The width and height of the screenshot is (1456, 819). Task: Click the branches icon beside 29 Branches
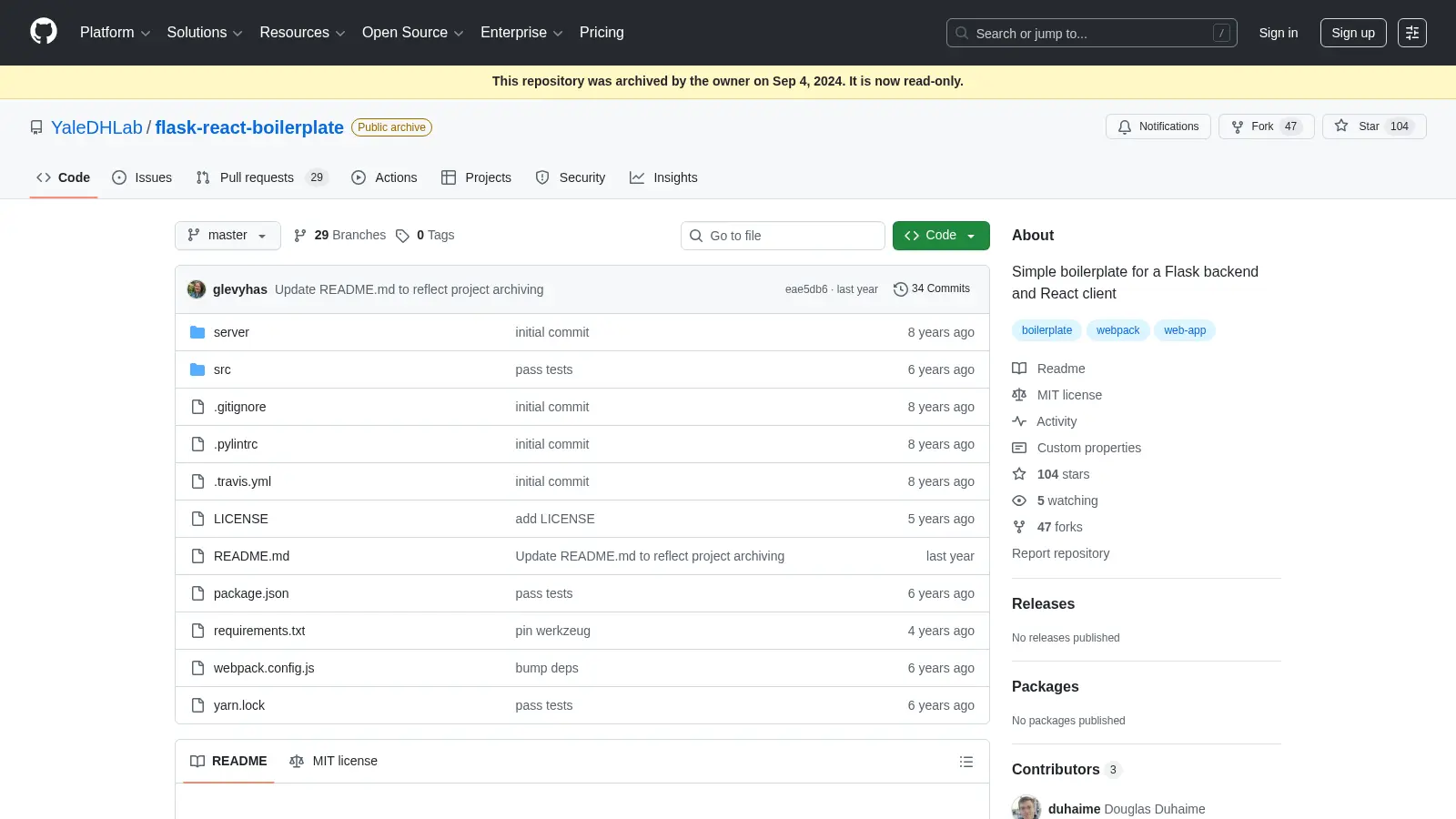click(x=300, y=236)
